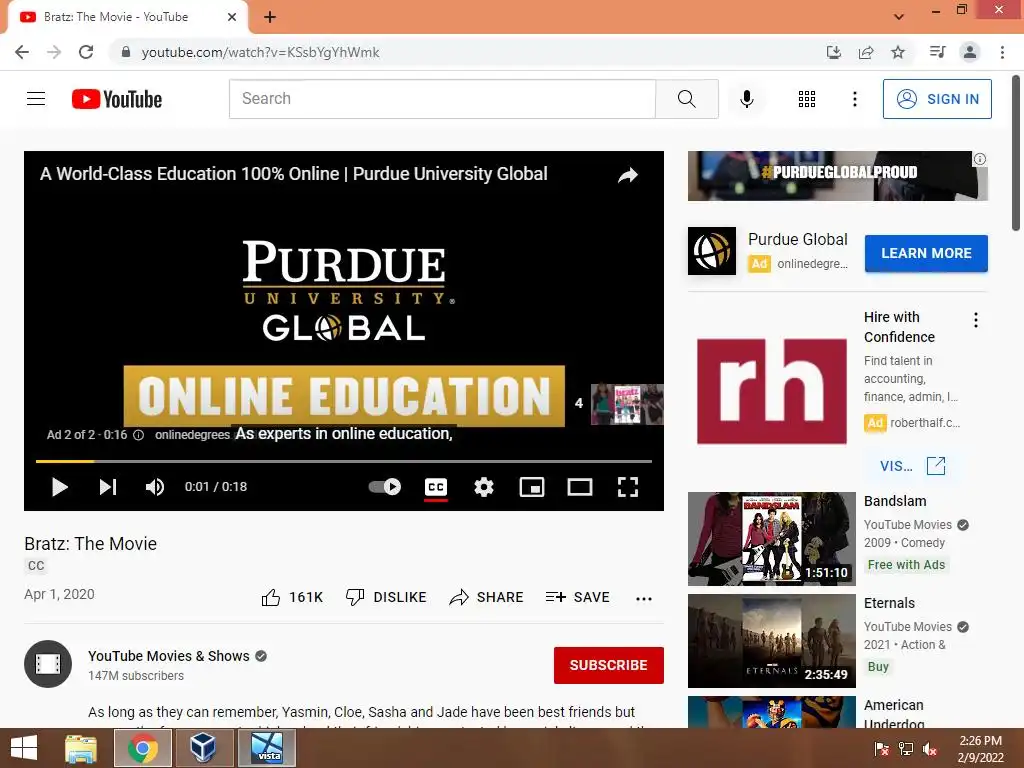
Task: Click the red SUBSCRIBE button
Action: tap(609, 665)
